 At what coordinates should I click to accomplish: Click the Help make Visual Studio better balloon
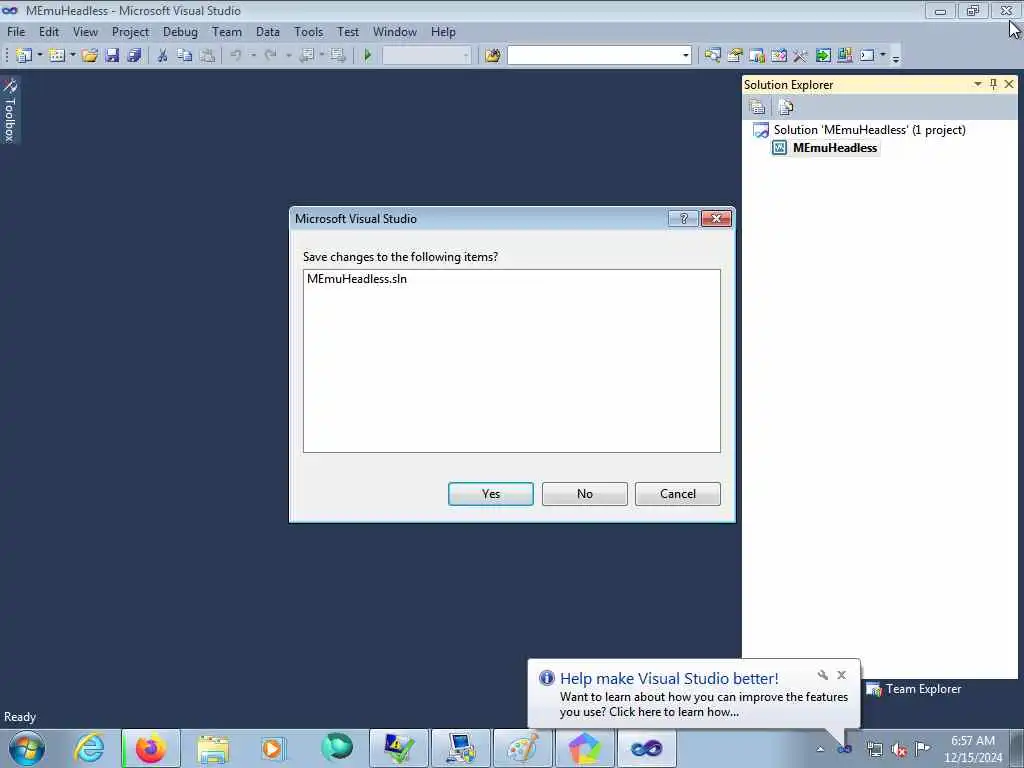[694, 694]
